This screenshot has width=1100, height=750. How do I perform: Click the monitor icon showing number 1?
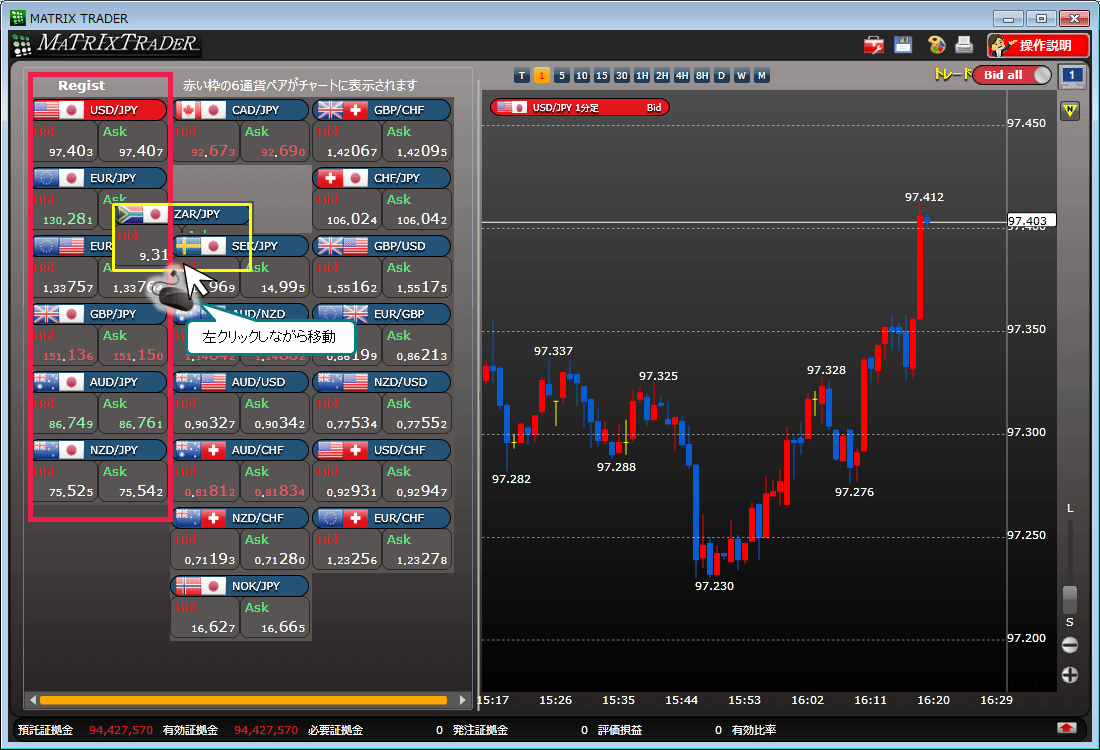click(1071, 76)
